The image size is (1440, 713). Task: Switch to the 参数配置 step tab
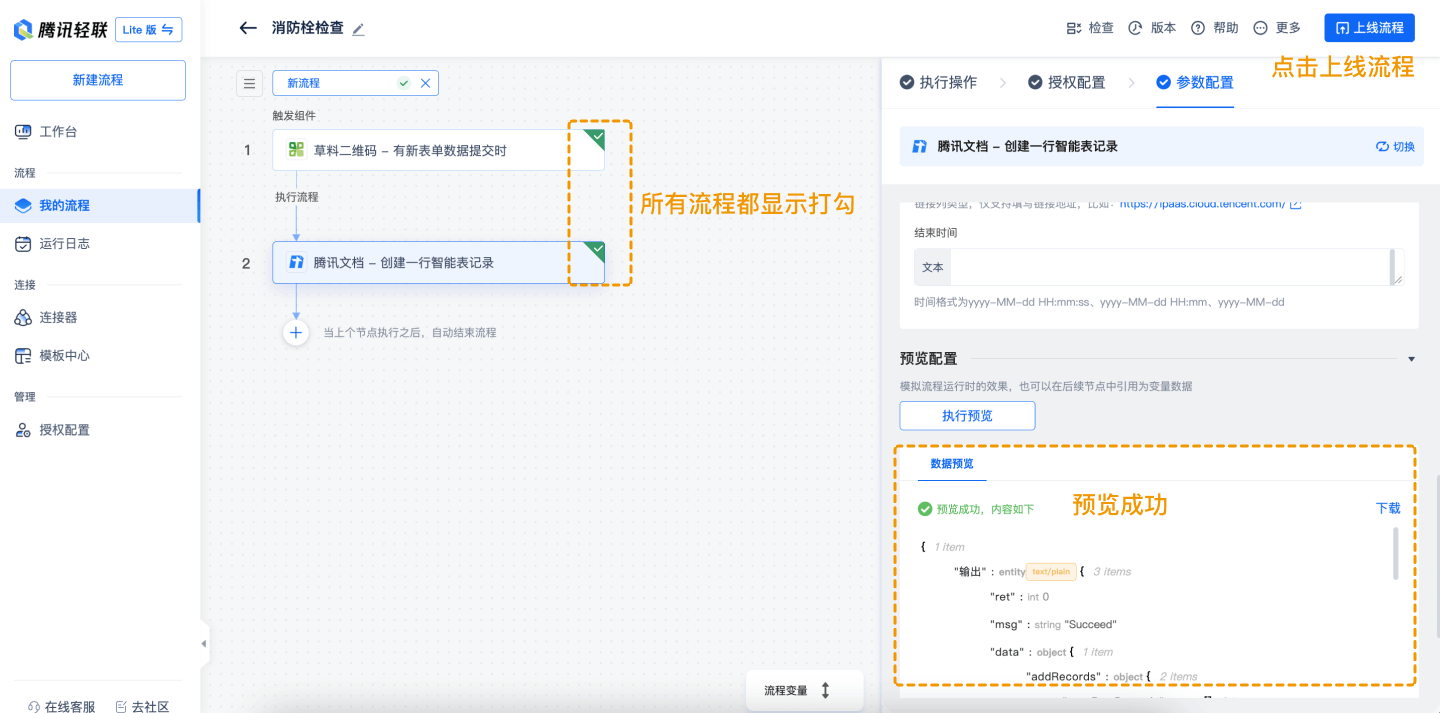[1195, 82]
